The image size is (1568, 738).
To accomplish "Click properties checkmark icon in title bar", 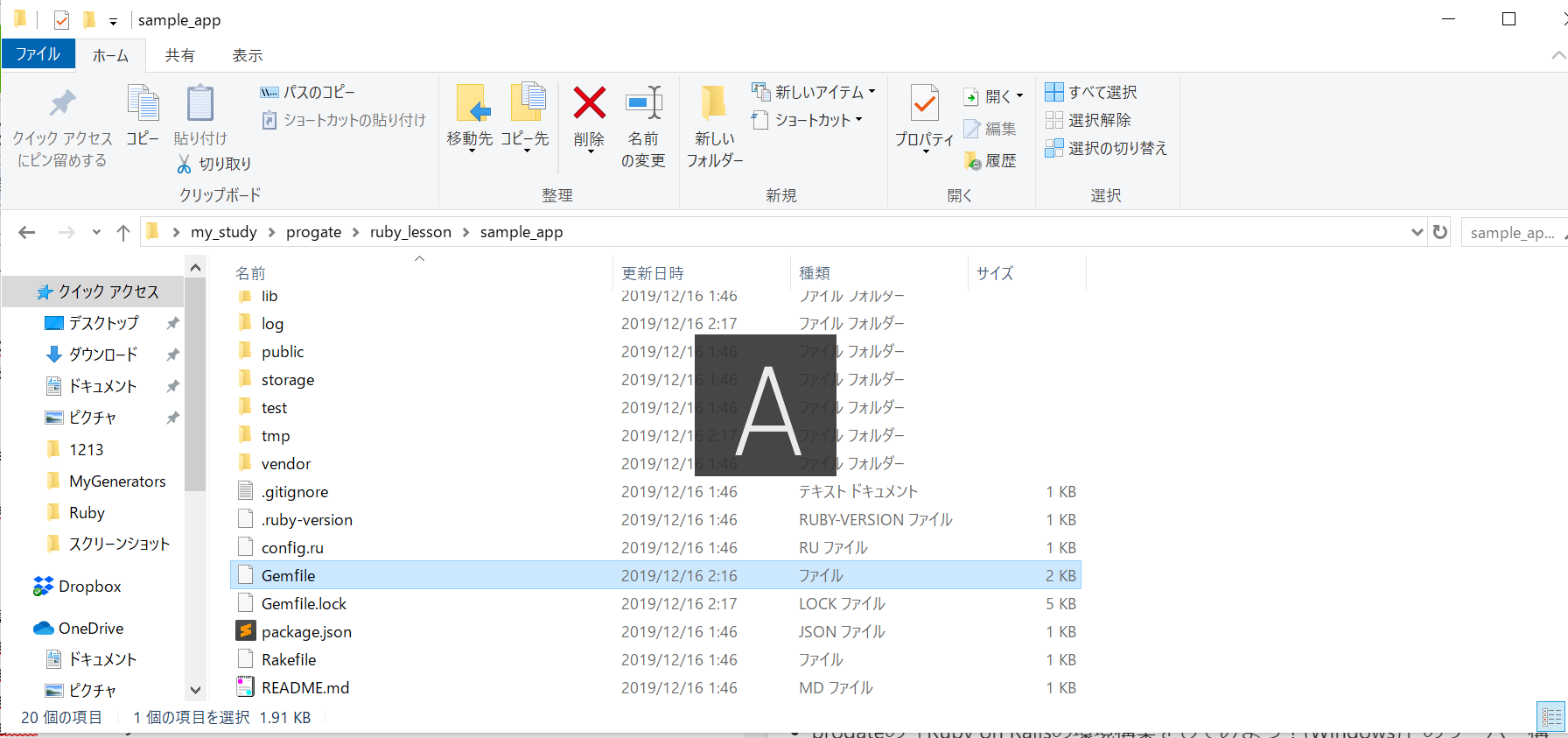I will point(62,19).
